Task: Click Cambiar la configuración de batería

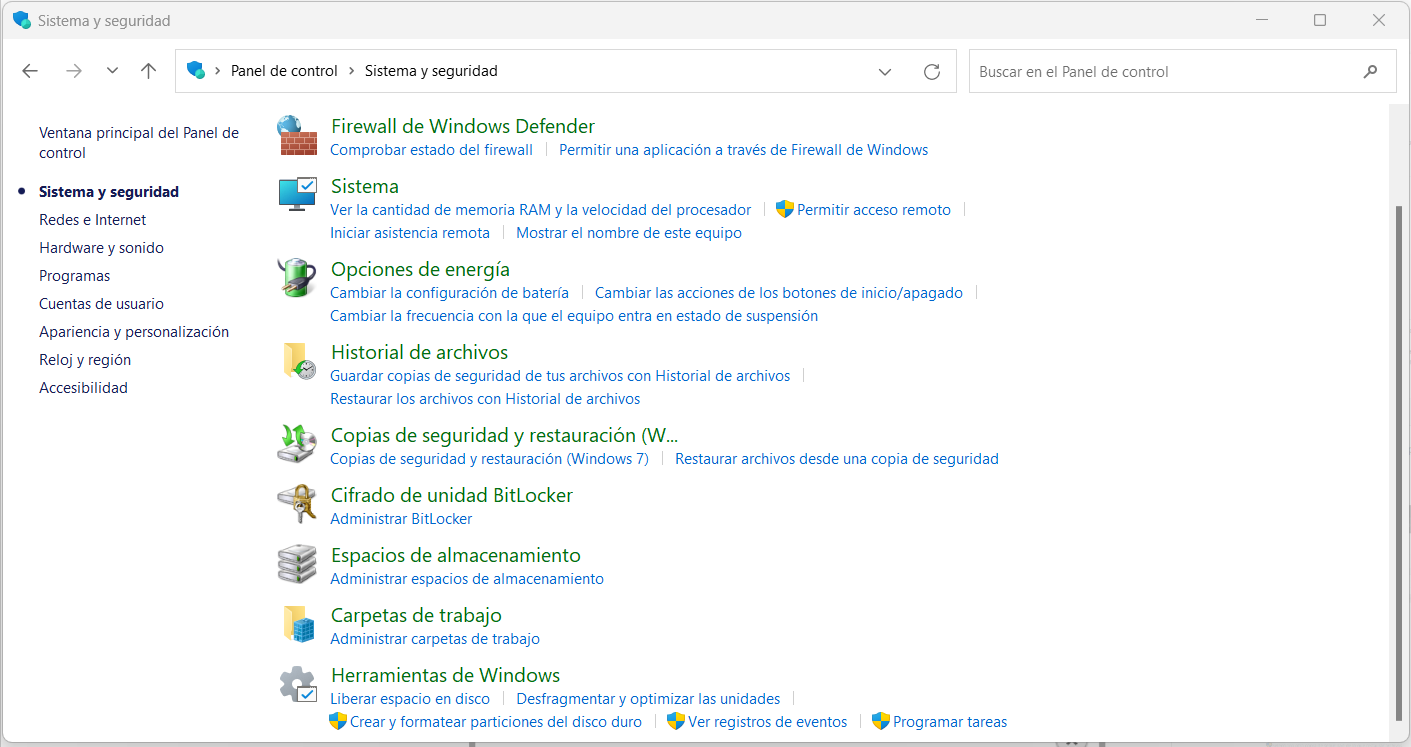Action: 449,292
